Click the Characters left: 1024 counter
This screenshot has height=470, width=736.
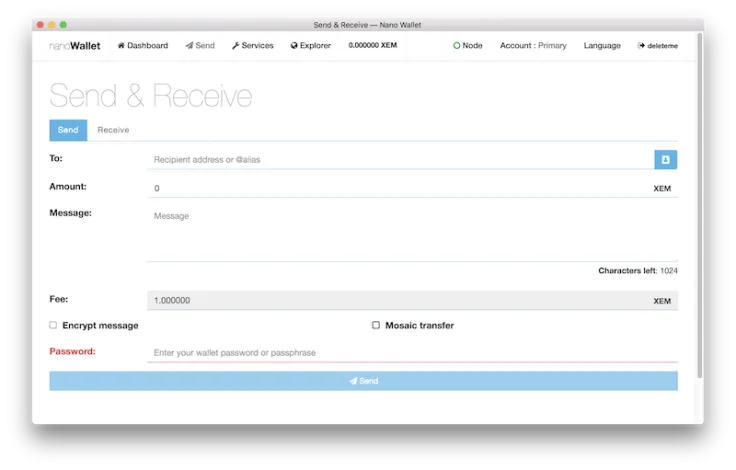pyautogui.click(x=637, y=270)
